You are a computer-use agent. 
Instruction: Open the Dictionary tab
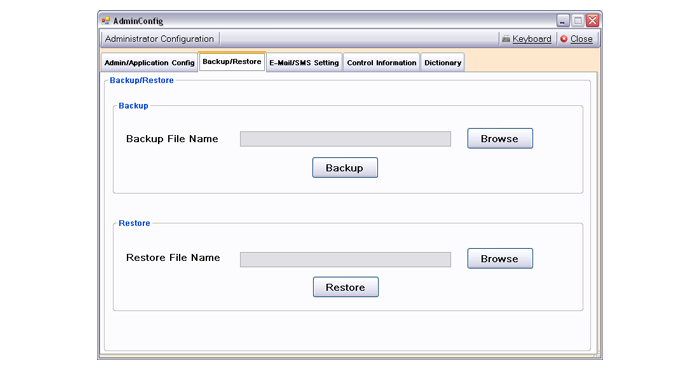pos(442,63)
